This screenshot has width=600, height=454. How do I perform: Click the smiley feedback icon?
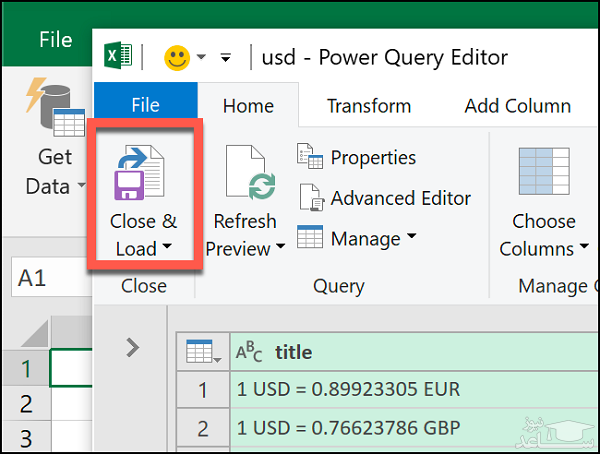pyautogui.click(x=176, y=57)
